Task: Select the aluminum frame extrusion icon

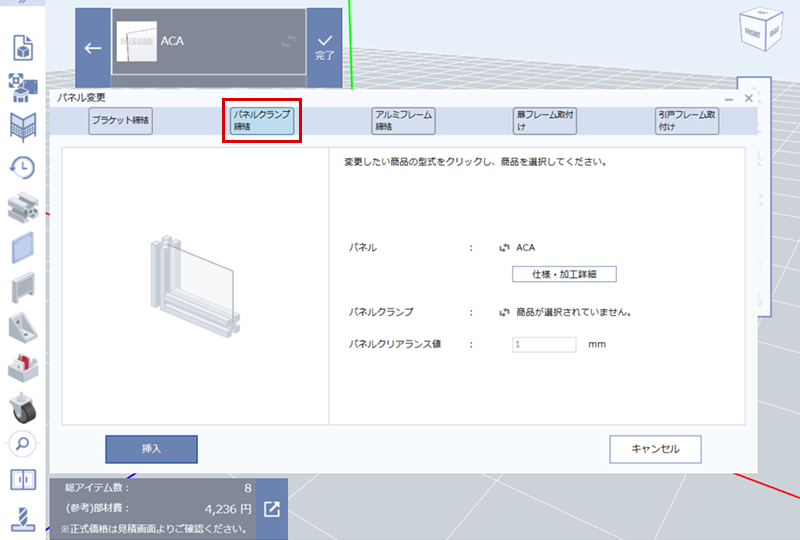Action: [x=22, y=207]
